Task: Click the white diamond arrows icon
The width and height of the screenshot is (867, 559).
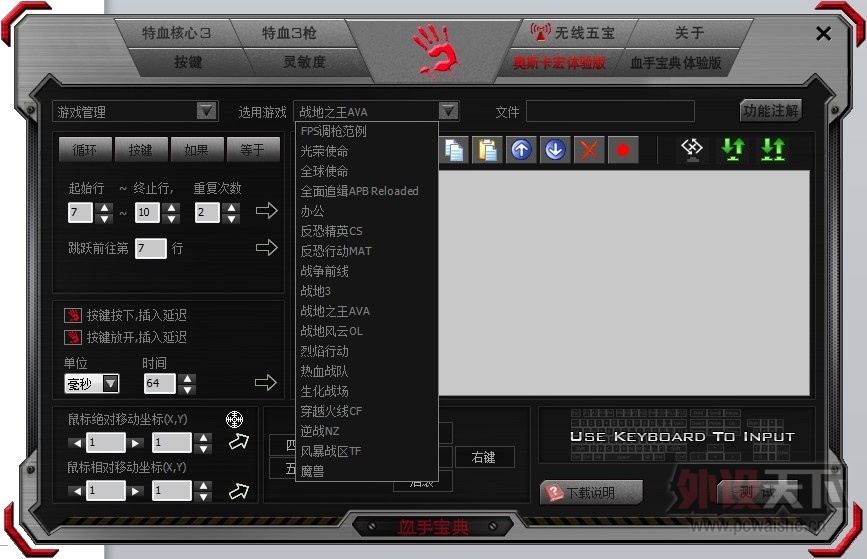Action: click(692, 149)
